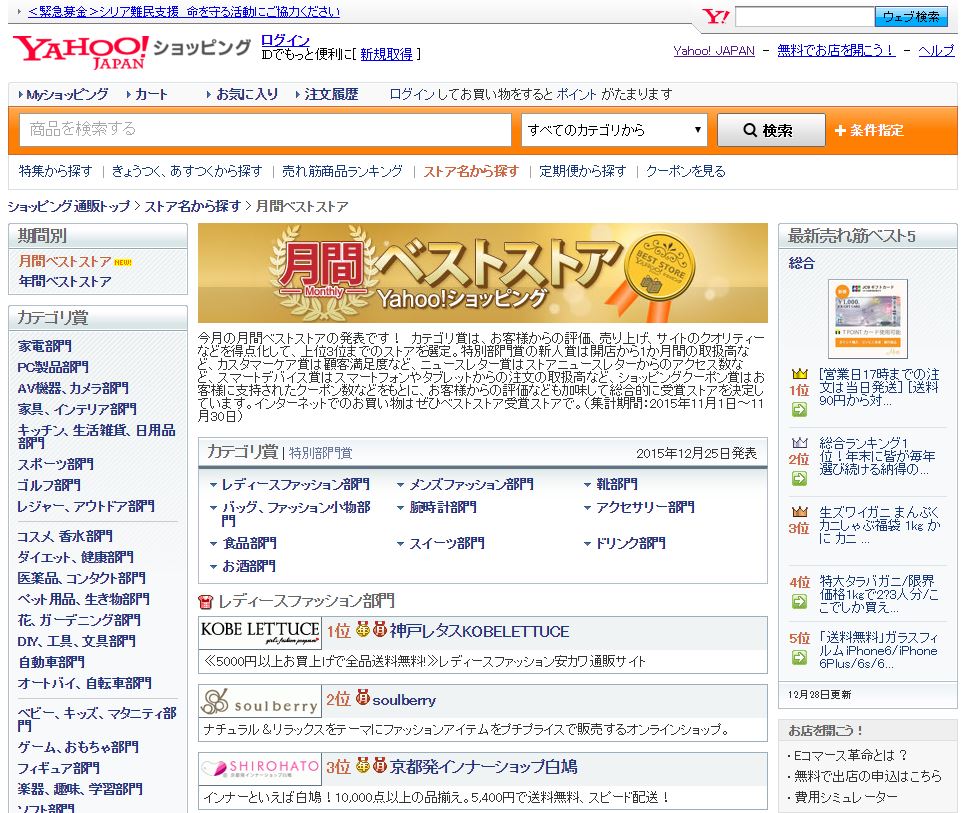The width and height of the screenshot is (970, 813).
Task: Select 売れ筋商品ランキング navigation item
Action: coord(342,171)
